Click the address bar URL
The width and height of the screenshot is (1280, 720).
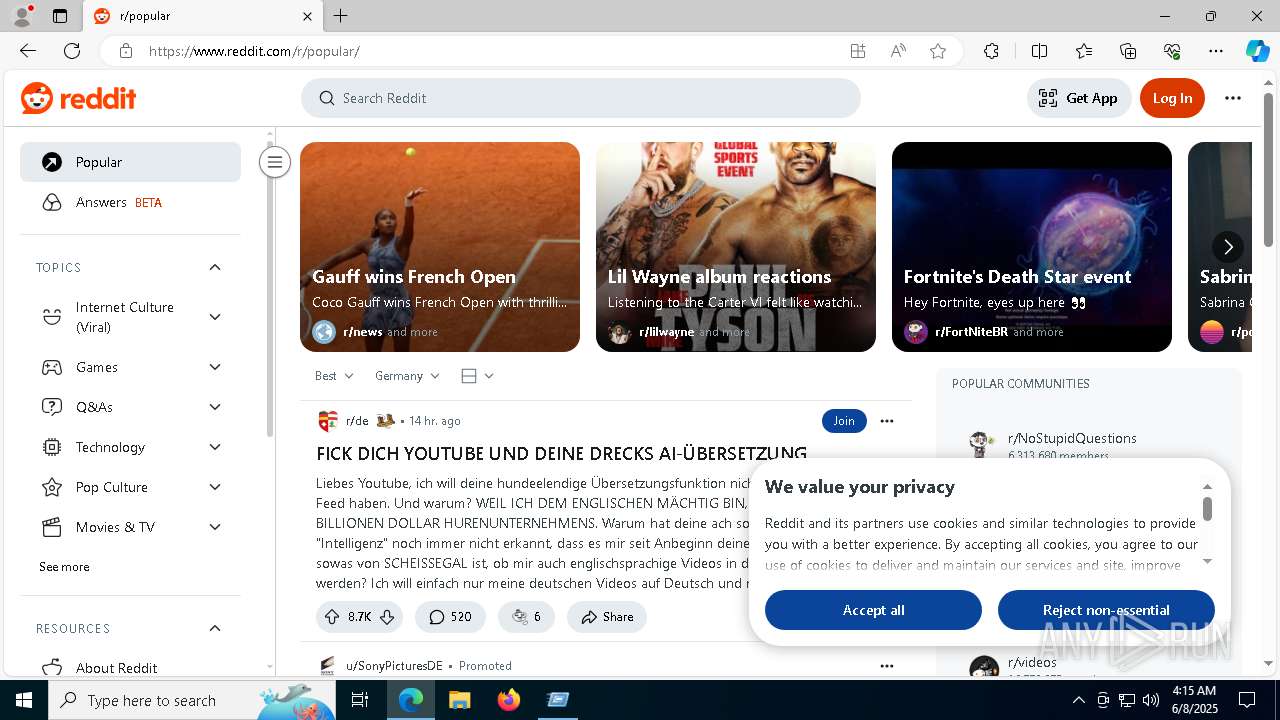pyautogui.click(x=254, y=51)
